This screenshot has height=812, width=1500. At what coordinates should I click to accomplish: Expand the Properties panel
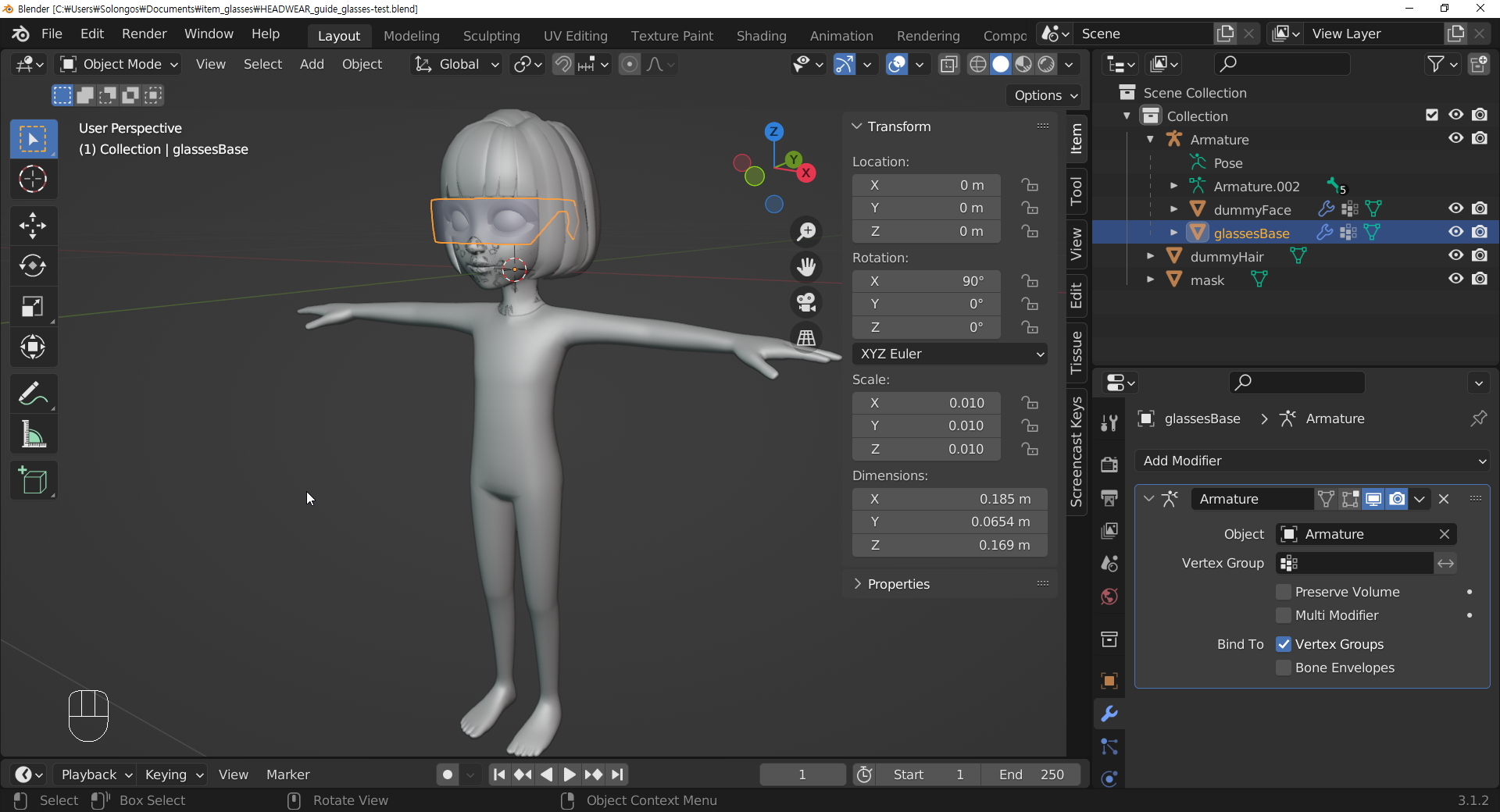pos(857,584)
